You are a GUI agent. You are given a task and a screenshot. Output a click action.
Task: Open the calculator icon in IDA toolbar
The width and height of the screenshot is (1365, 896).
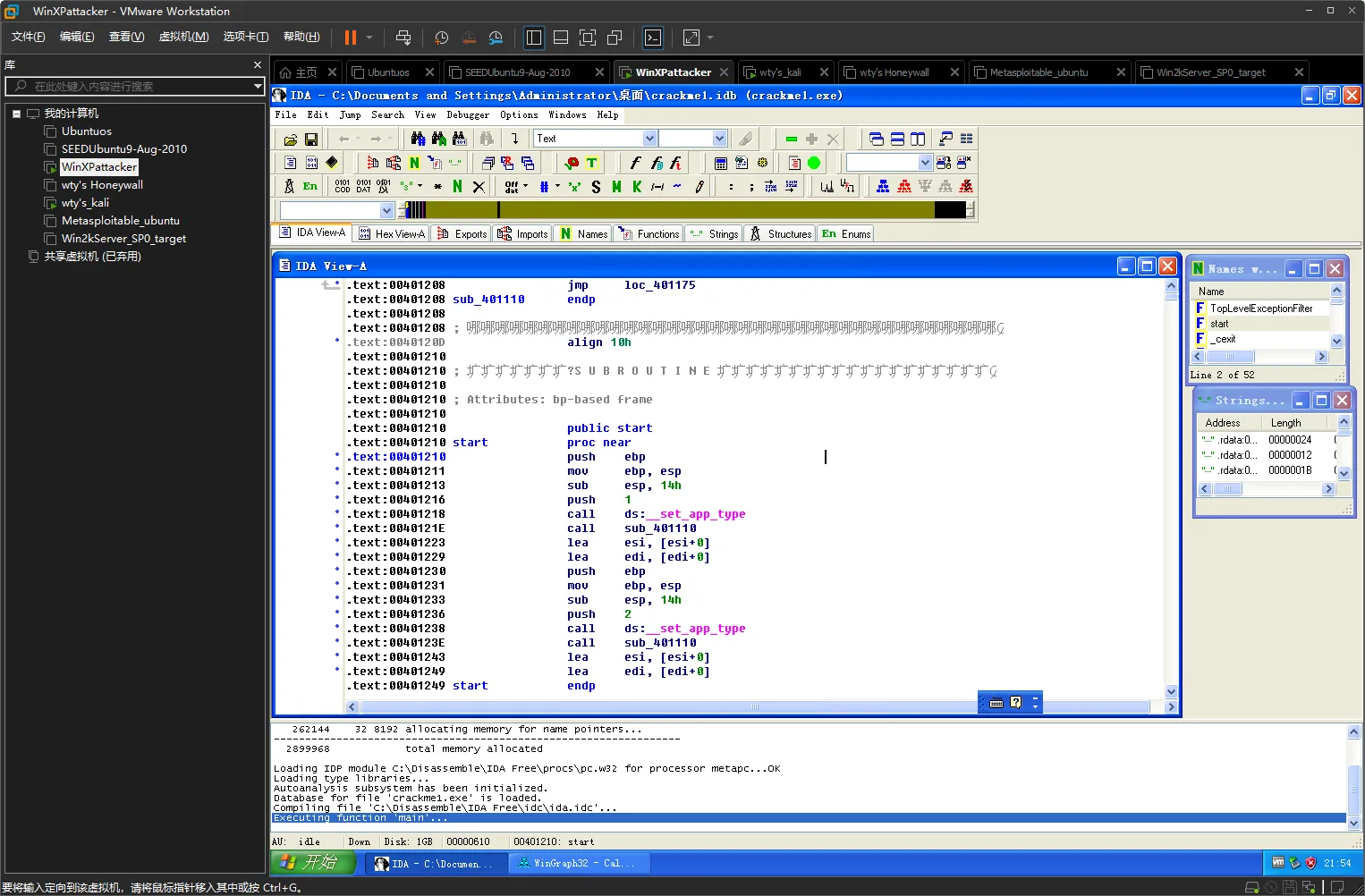[720, 163]
